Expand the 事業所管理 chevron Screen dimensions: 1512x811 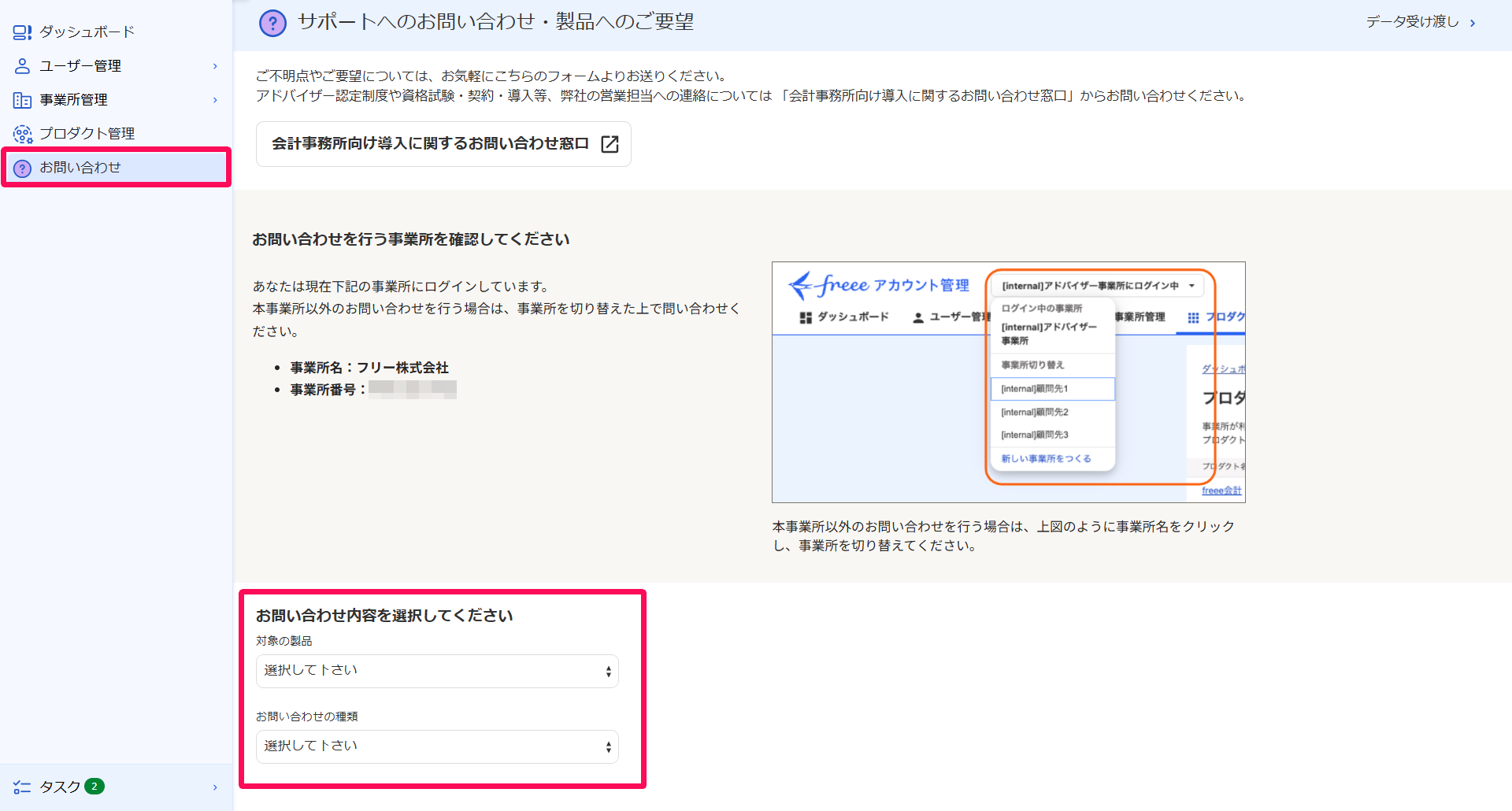point(215,100)
